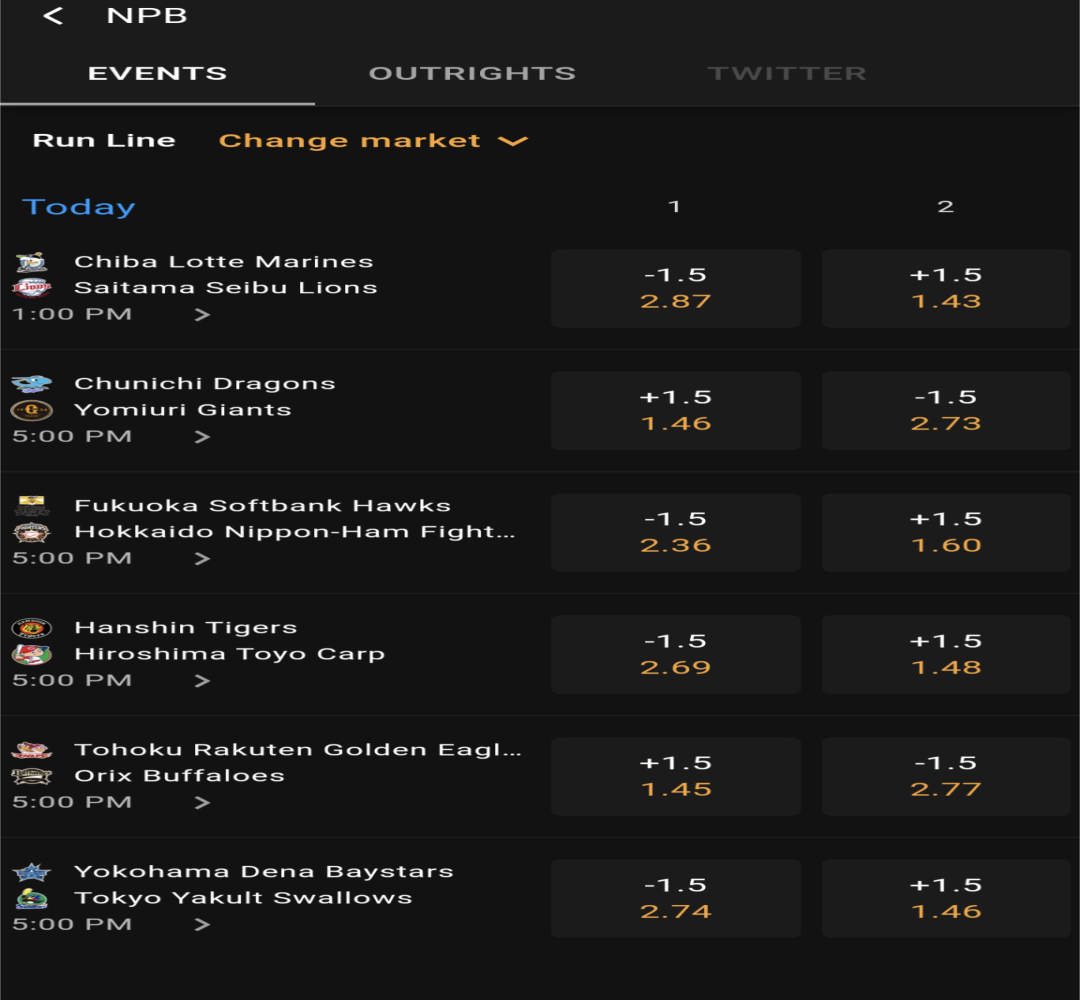Bet Rakuten Golden Eagles +1.5 at 1.45
This screenshot has height=1000, width=1080.
coord(676,776)
